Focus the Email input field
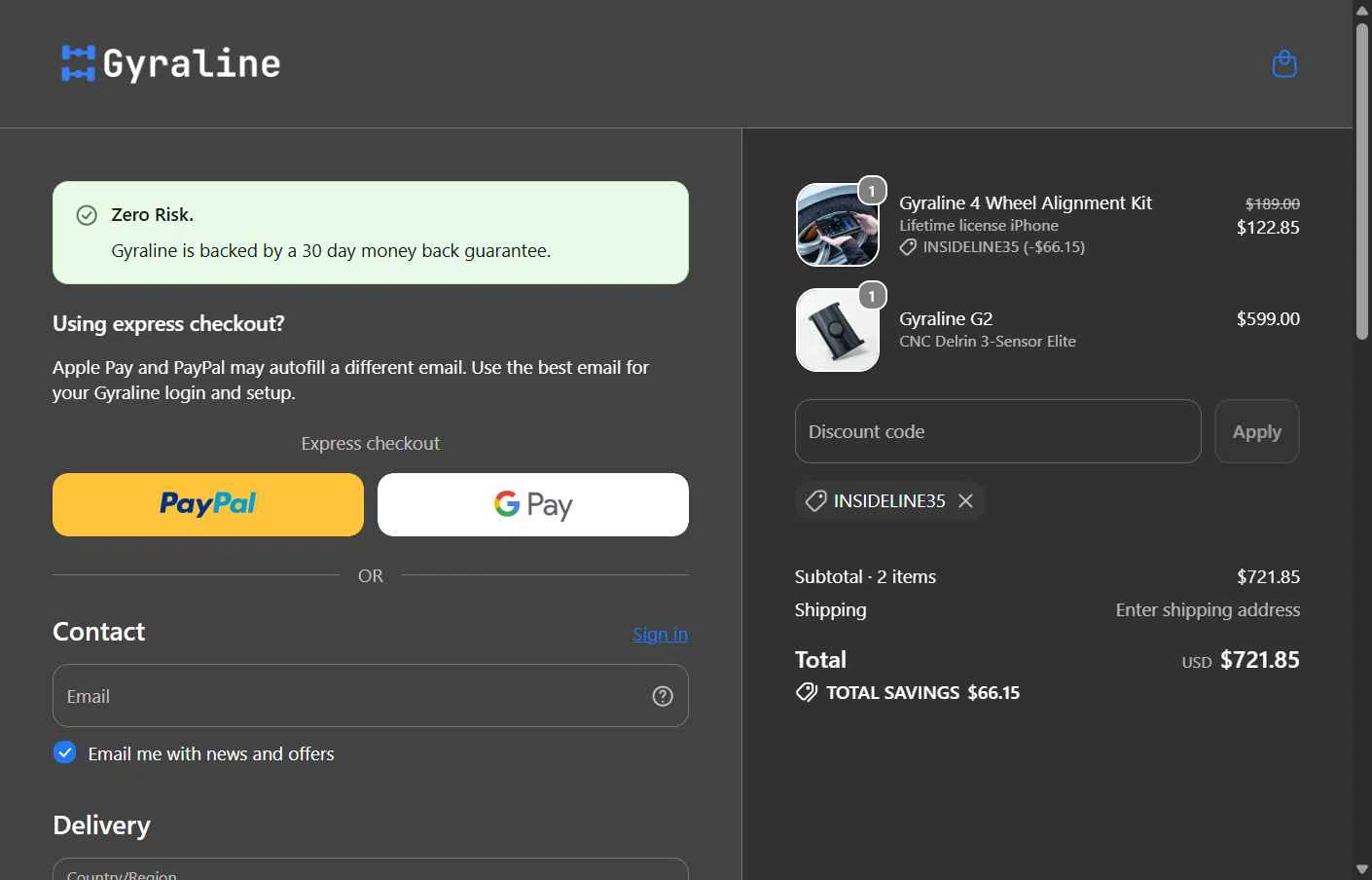 coord(371,696)
